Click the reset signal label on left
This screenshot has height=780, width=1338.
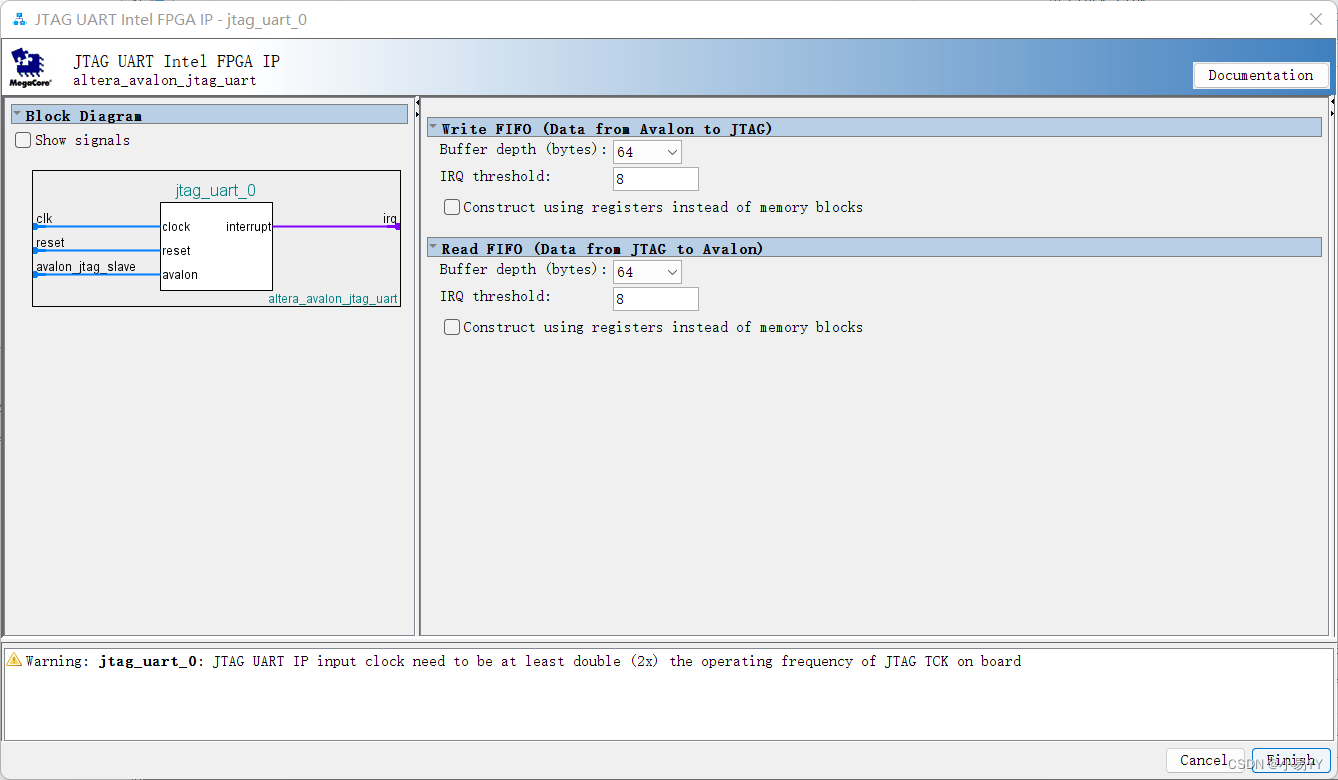tap(50, 242)
